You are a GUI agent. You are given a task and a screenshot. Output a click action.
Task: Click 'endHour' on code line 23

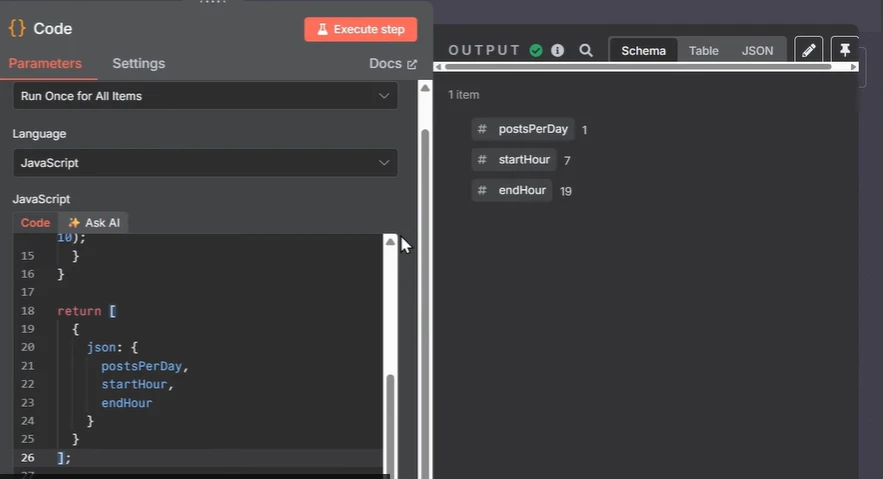[127, 403]
